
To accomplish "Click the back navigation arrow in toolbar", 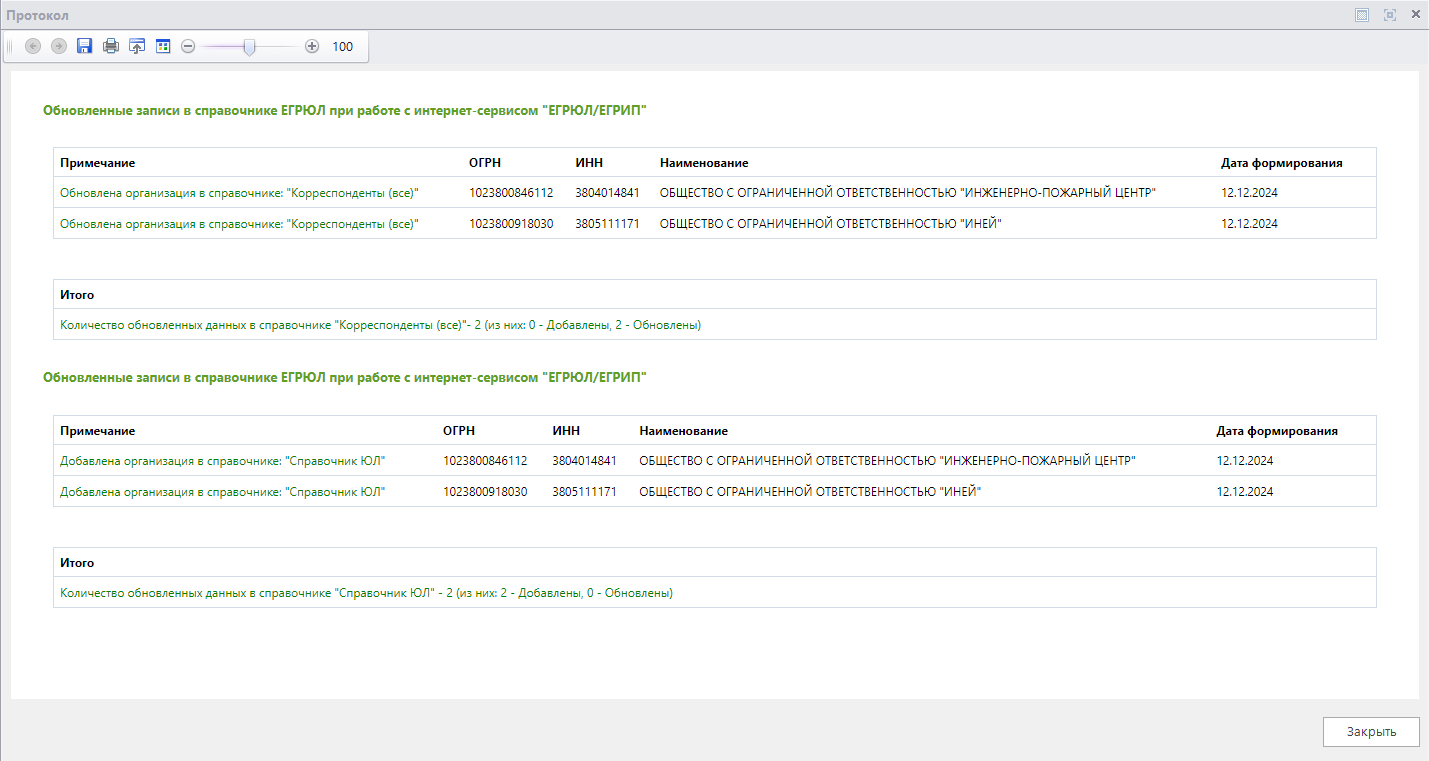I will point(33,46).
